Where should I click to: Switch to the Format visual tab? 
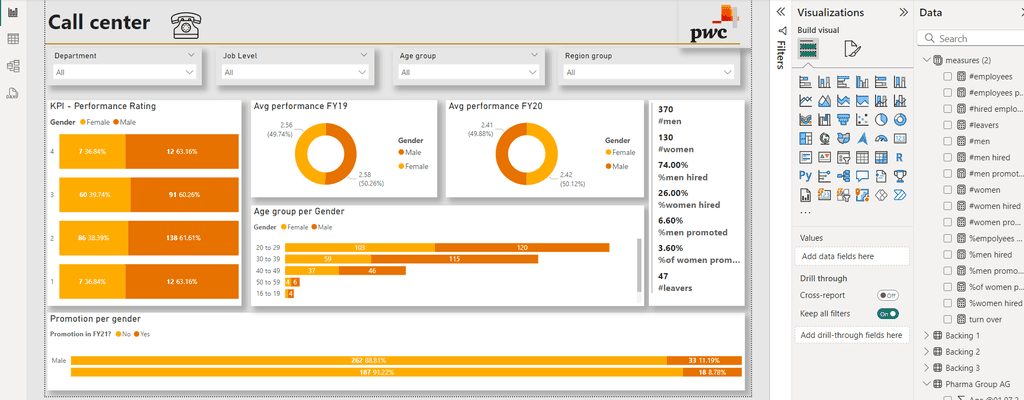[x=852, y=49]
